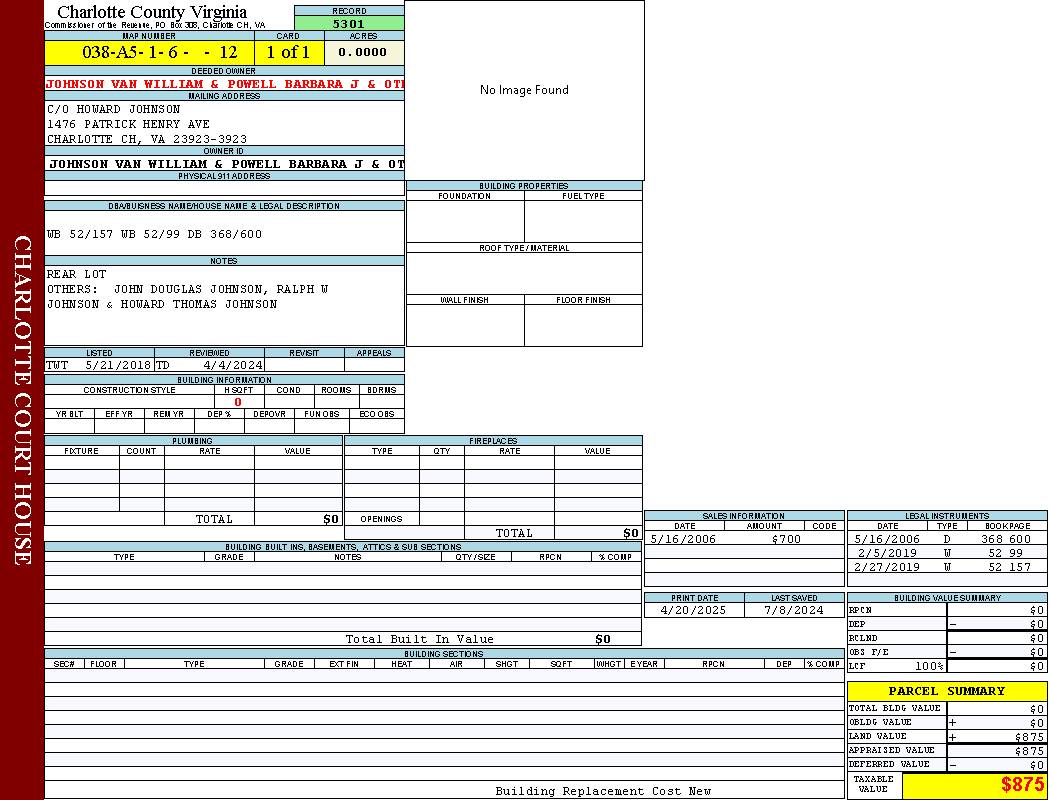Select the taxable value $875 in red
1050x800 pixels.
[1022, 785]
